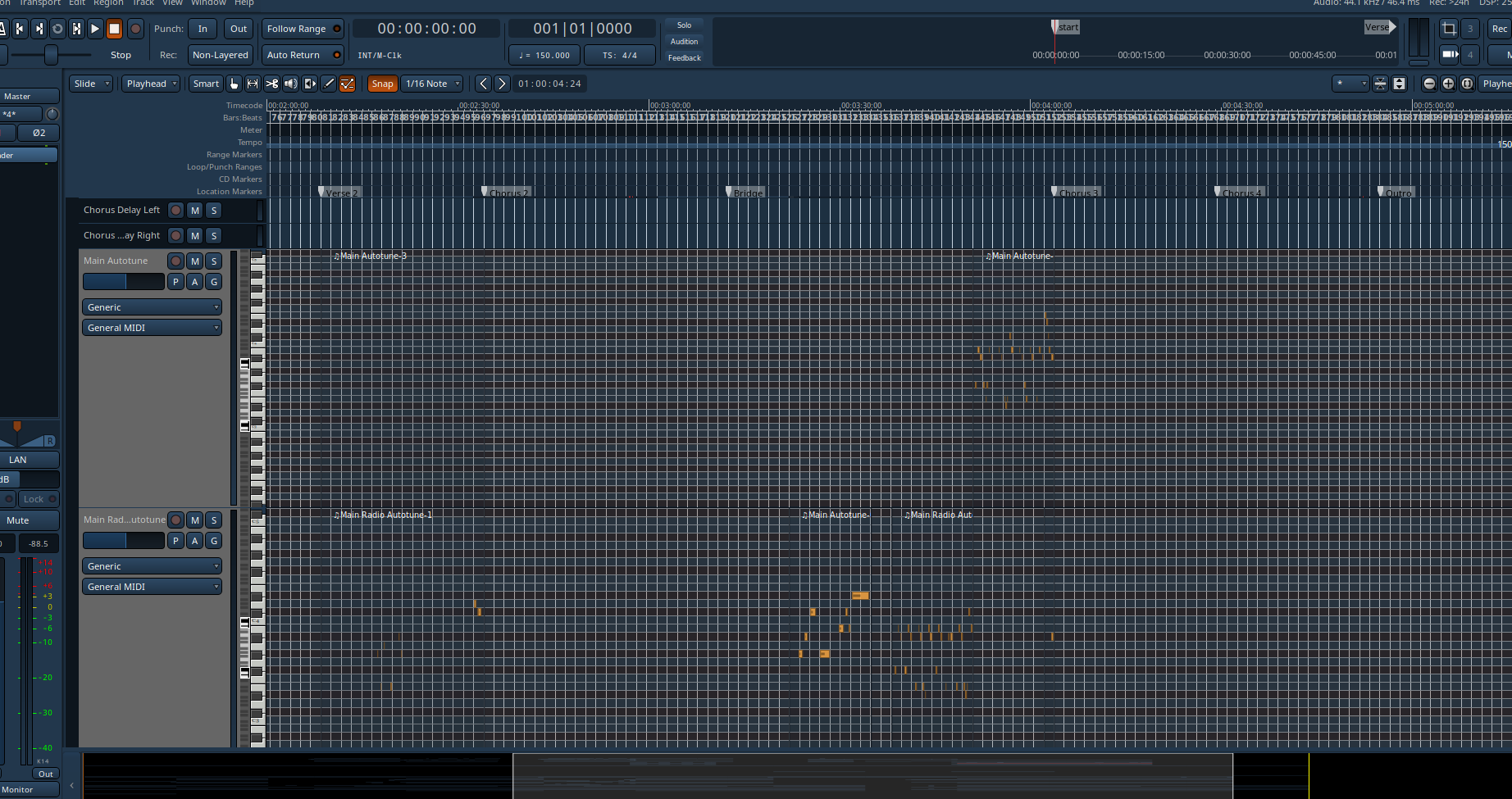The width and height of the screenshot is (1512, 799).
Task: Open the 1/16 Note grid dropdown
Action: tap(433, 84)
